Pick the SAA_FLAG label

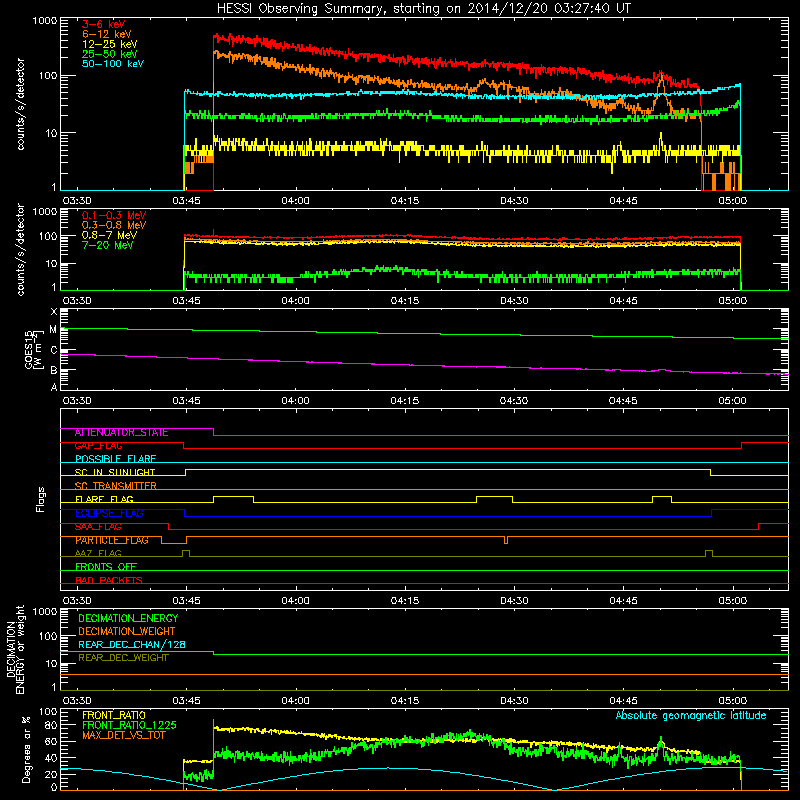pyautogui.click(x=98, y=527)
